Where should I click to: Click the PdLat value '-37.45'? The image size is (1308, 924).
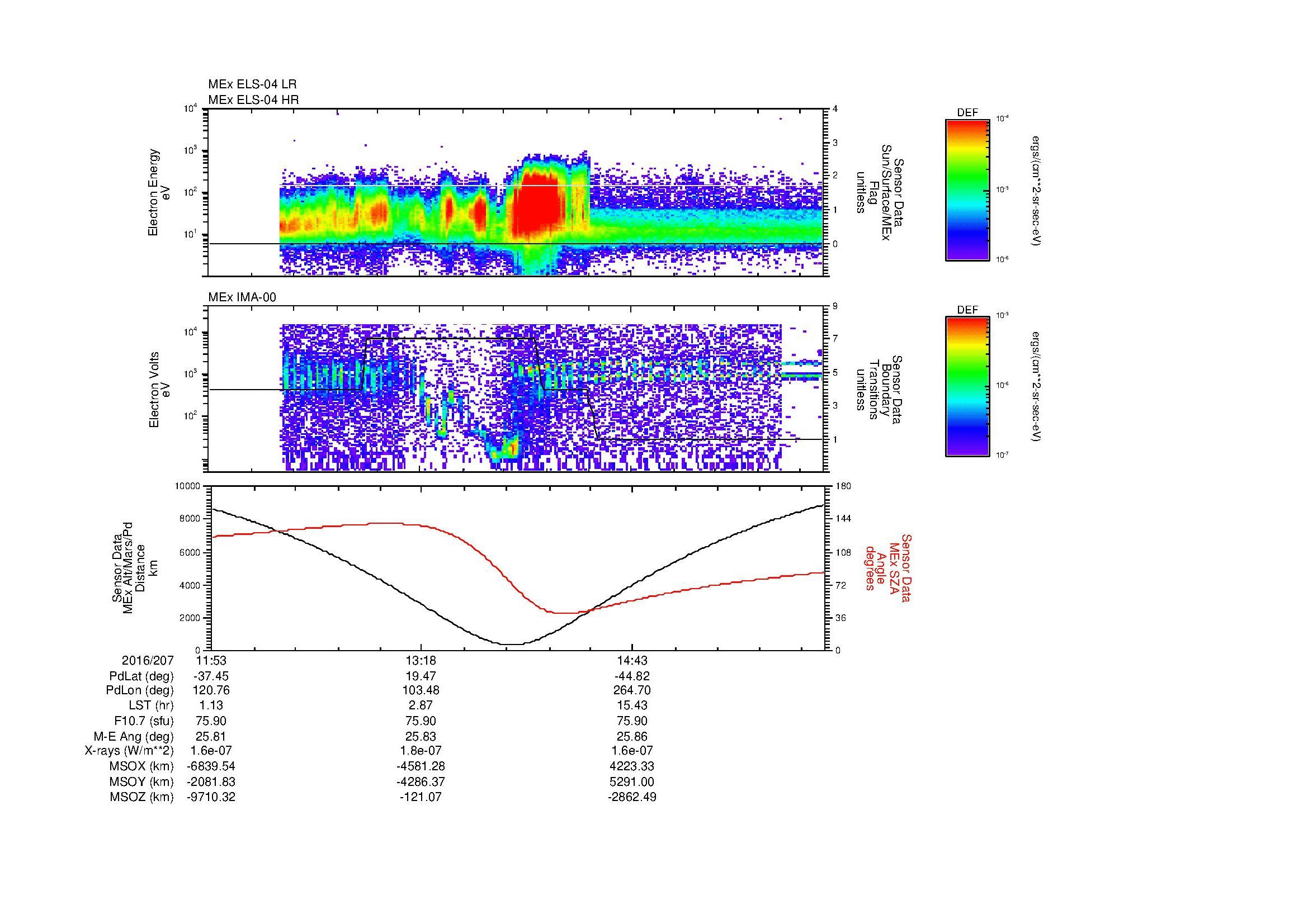211,676
